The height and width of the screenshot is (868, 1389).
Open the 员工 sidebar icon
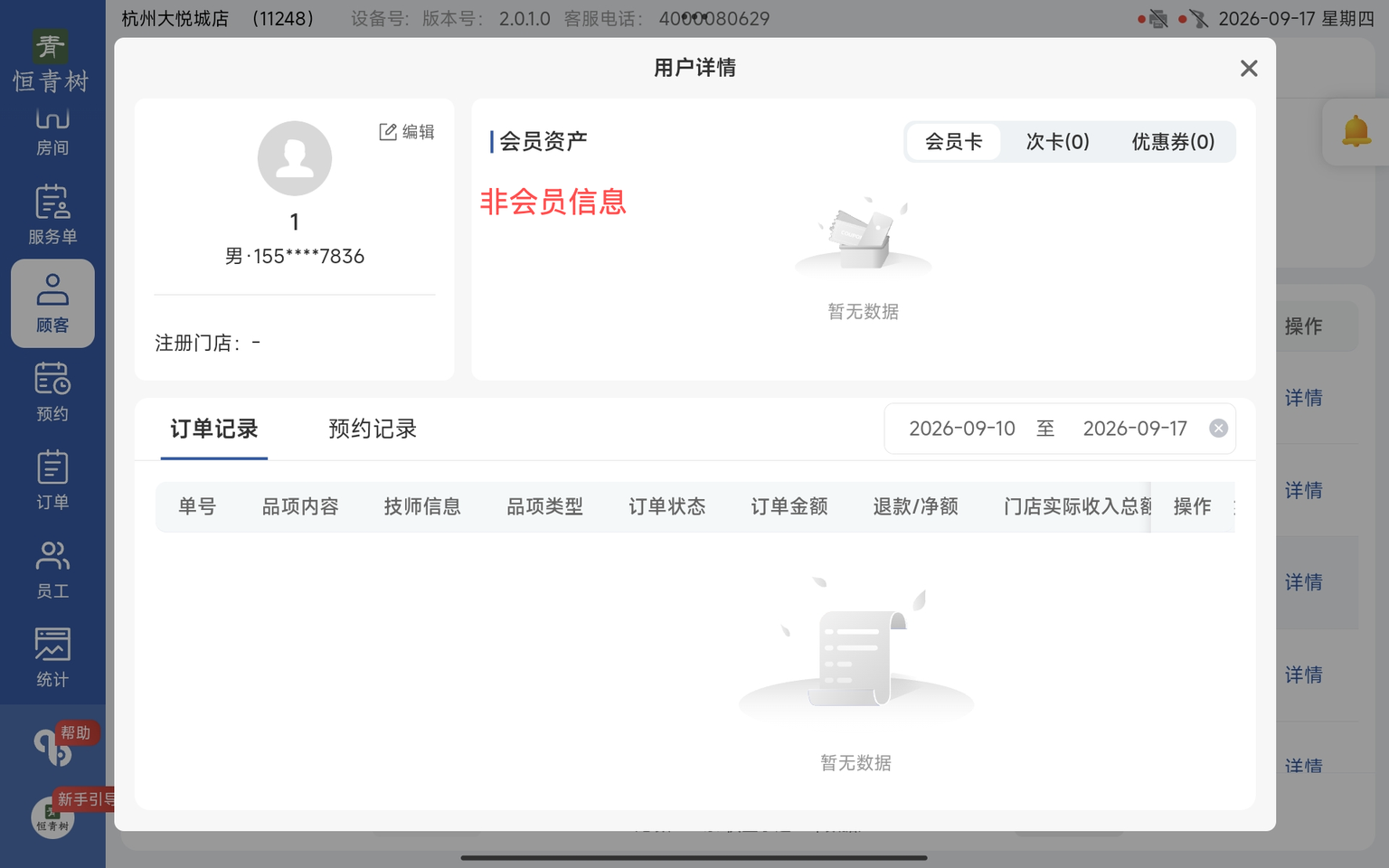pyautogui.click(x=52, y=570)
